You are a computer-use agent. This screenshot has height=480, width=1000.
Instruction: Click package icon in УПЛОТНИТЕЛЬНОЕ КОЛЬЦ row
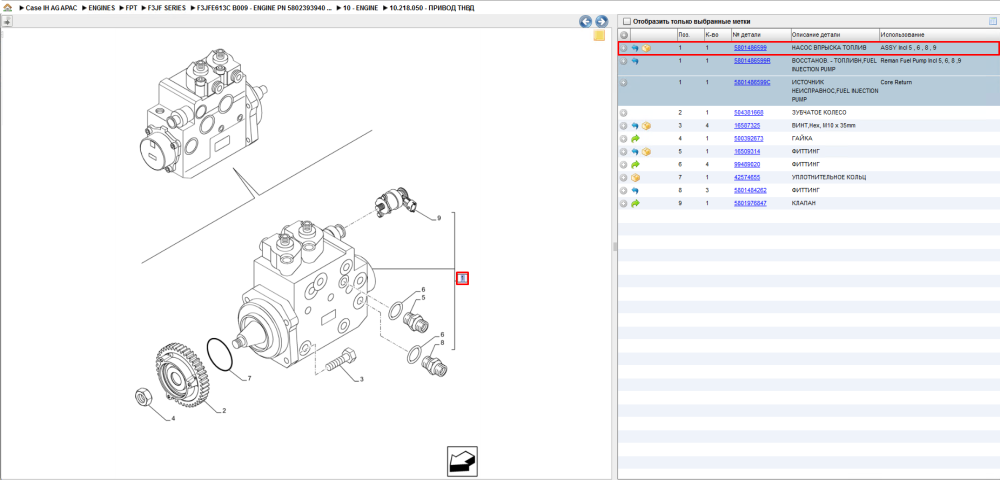coord(635,177)
